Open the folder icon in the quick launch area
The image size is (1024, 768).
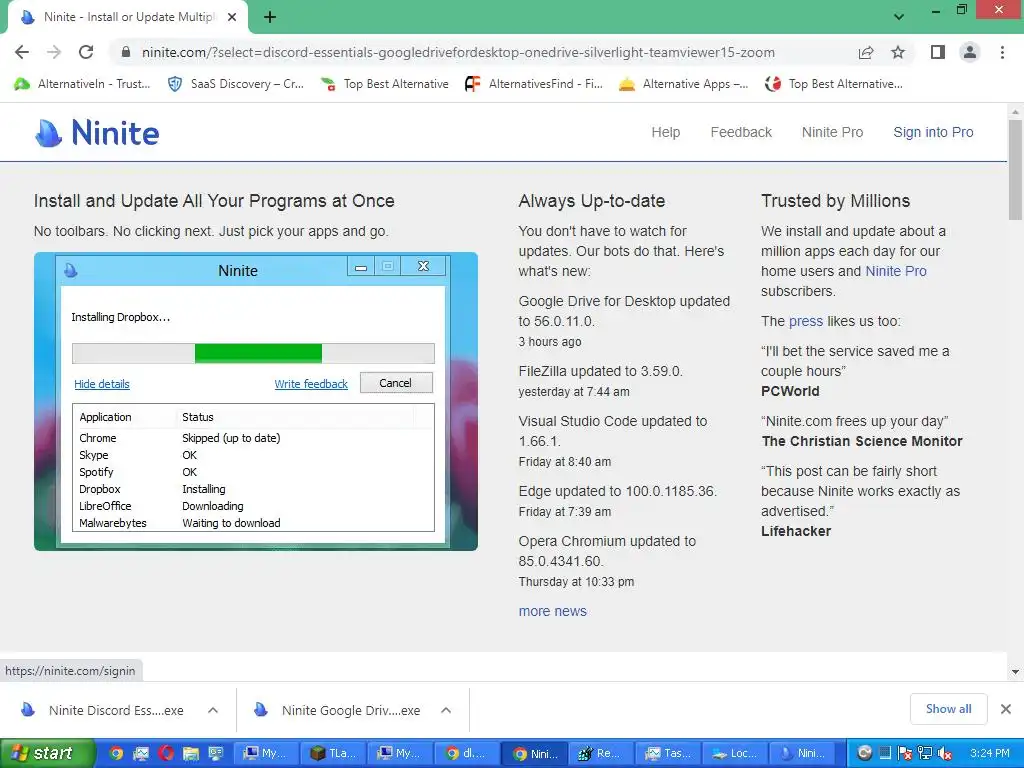click(191, 754)
